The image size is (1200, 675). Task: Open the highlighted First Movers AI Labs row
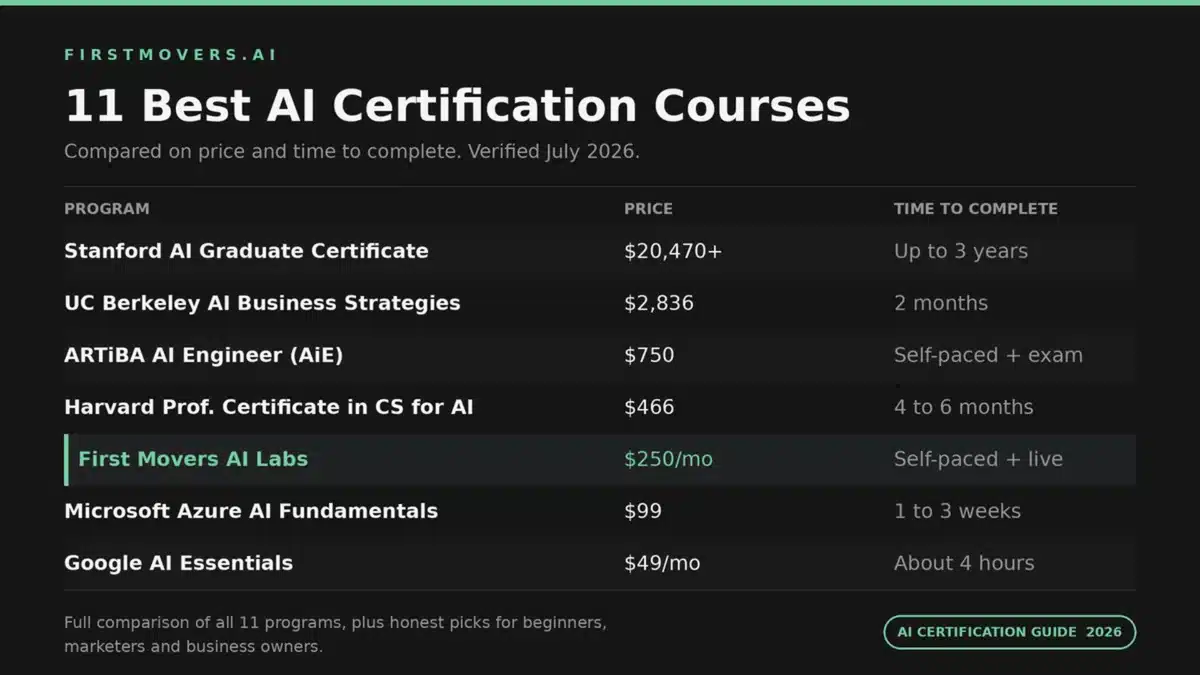pyautogui.click(x=600, y=459)
